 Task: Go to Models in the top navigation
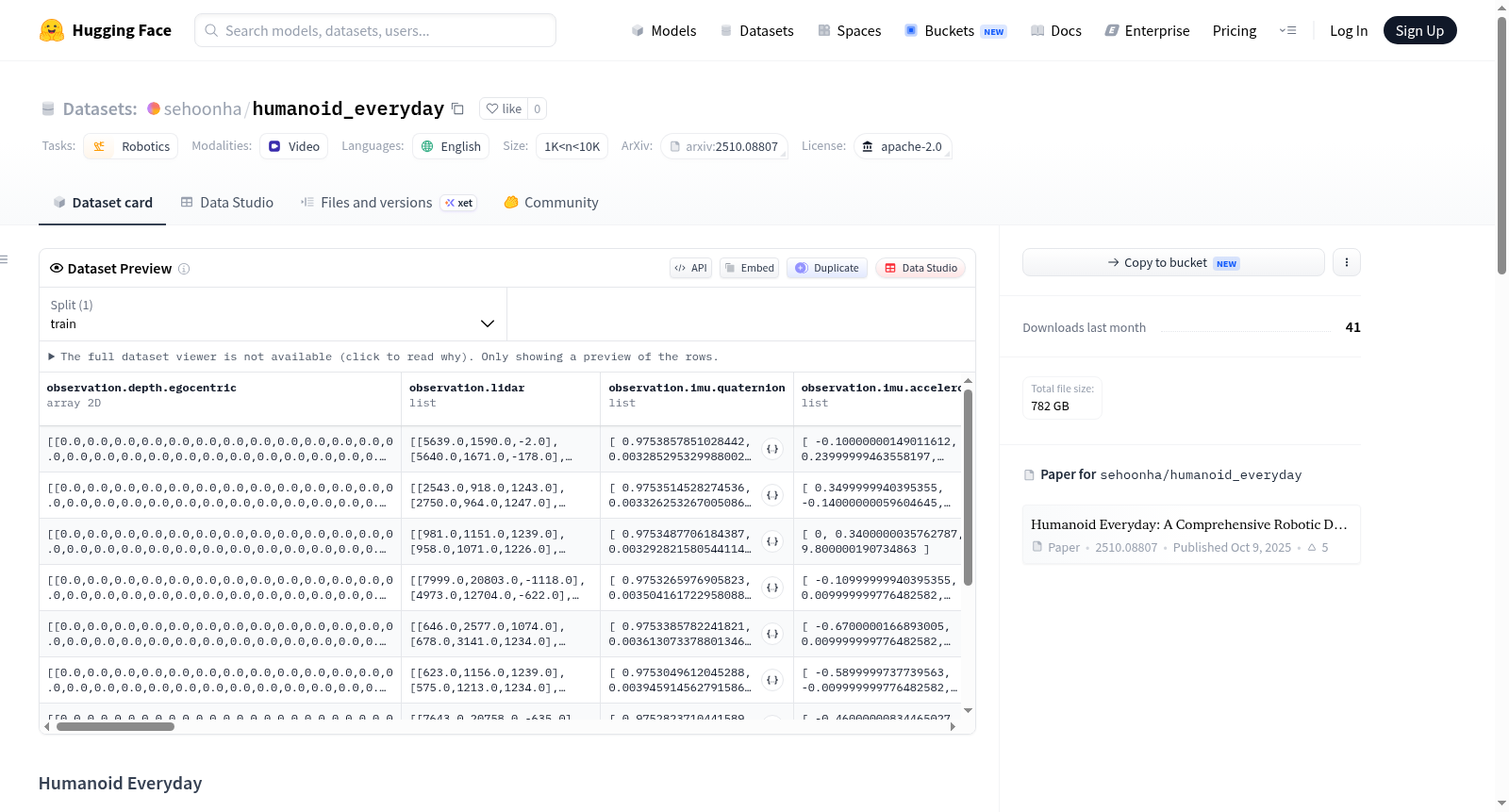point(664,30)
